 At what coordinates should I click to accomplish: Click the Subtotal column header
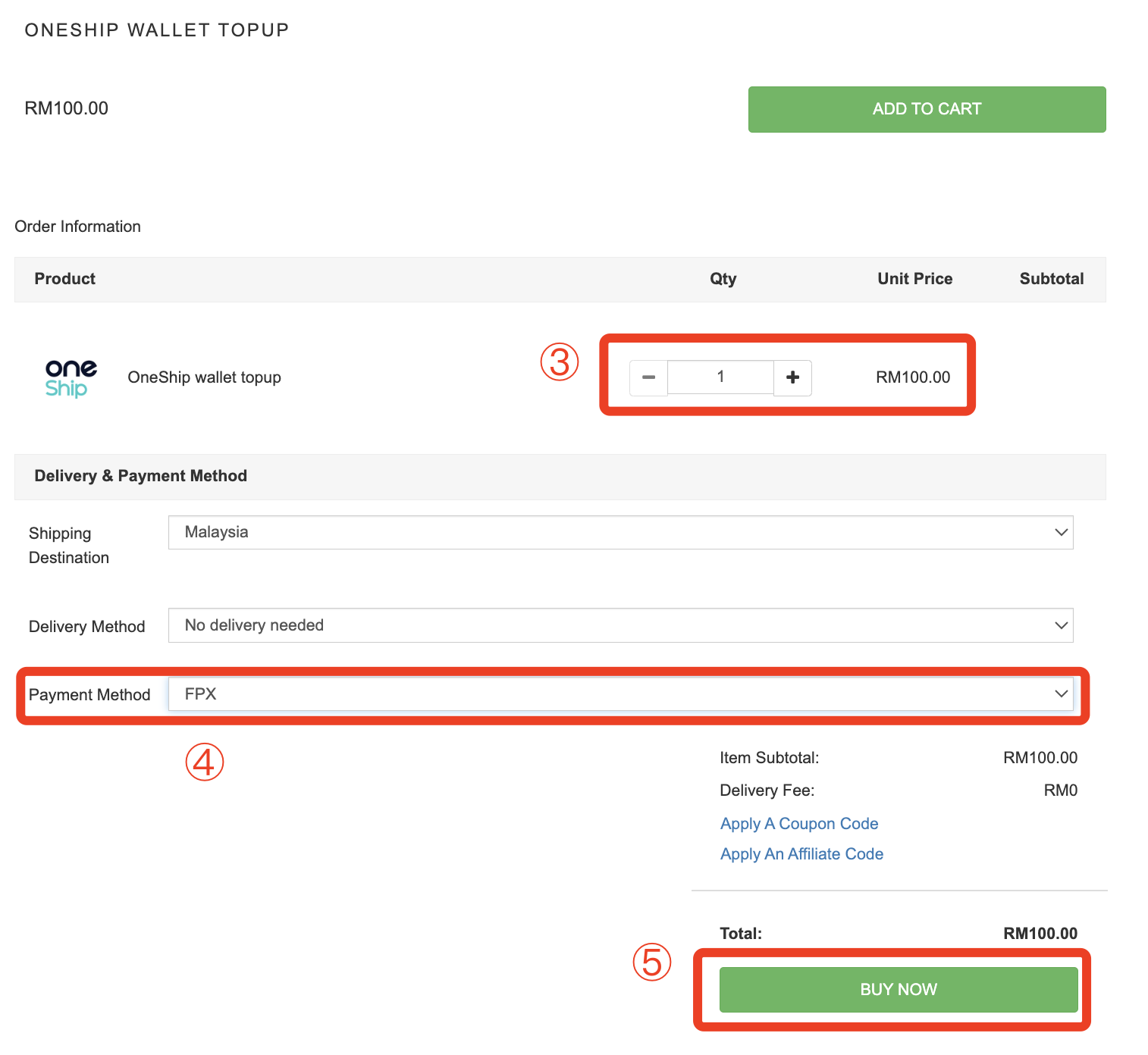1052,279
